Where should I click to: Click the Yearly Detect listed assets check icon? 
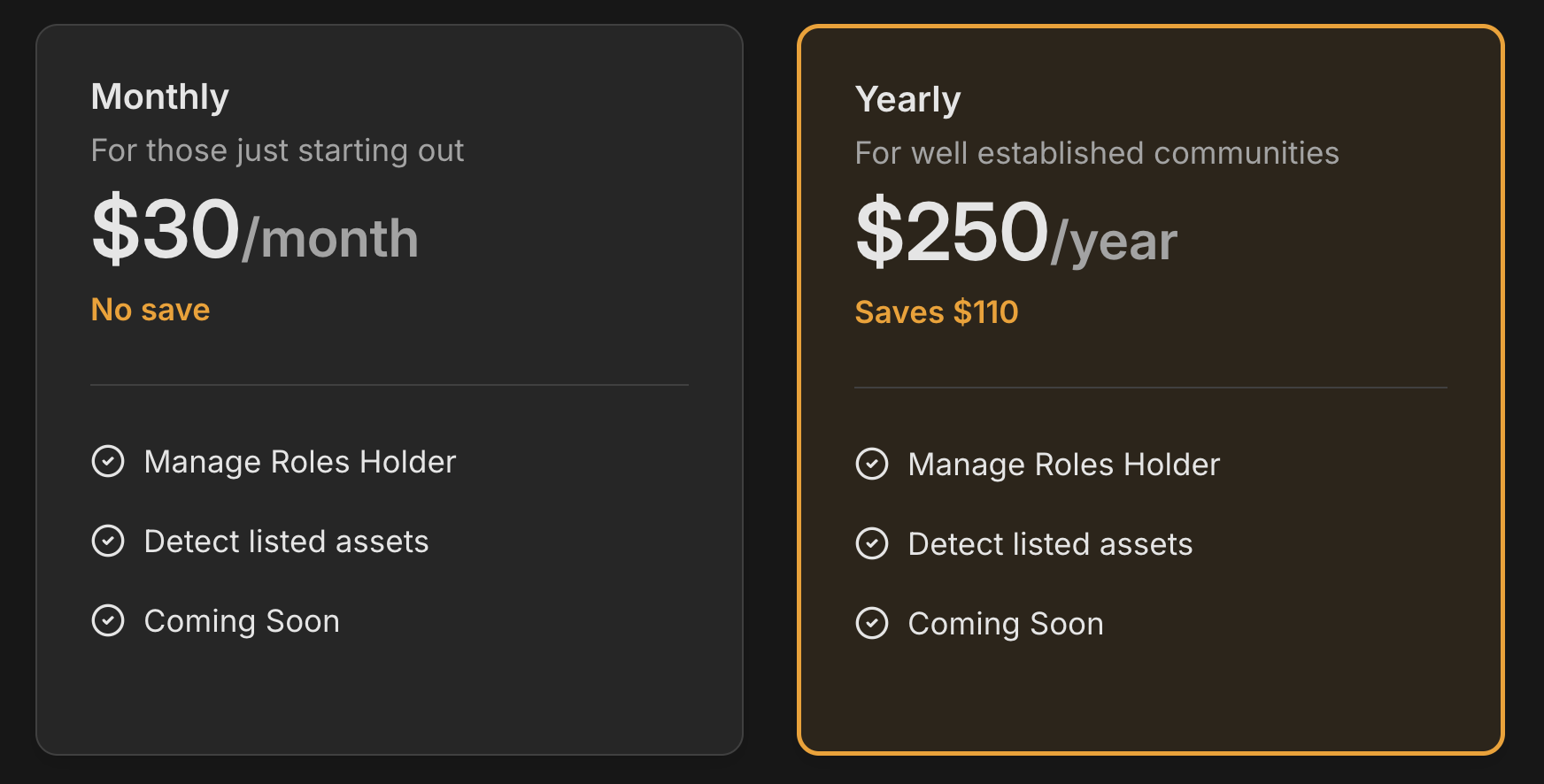872,543
